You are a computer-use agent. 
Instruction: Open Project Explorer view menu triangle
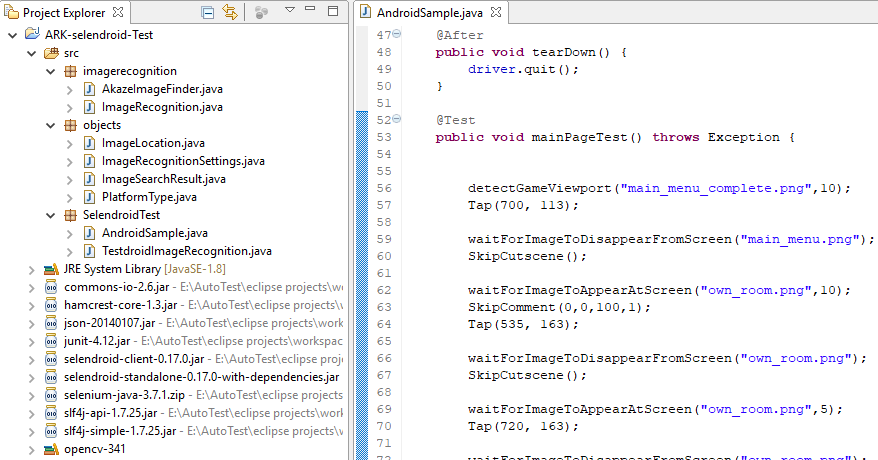tap(289, 10)
